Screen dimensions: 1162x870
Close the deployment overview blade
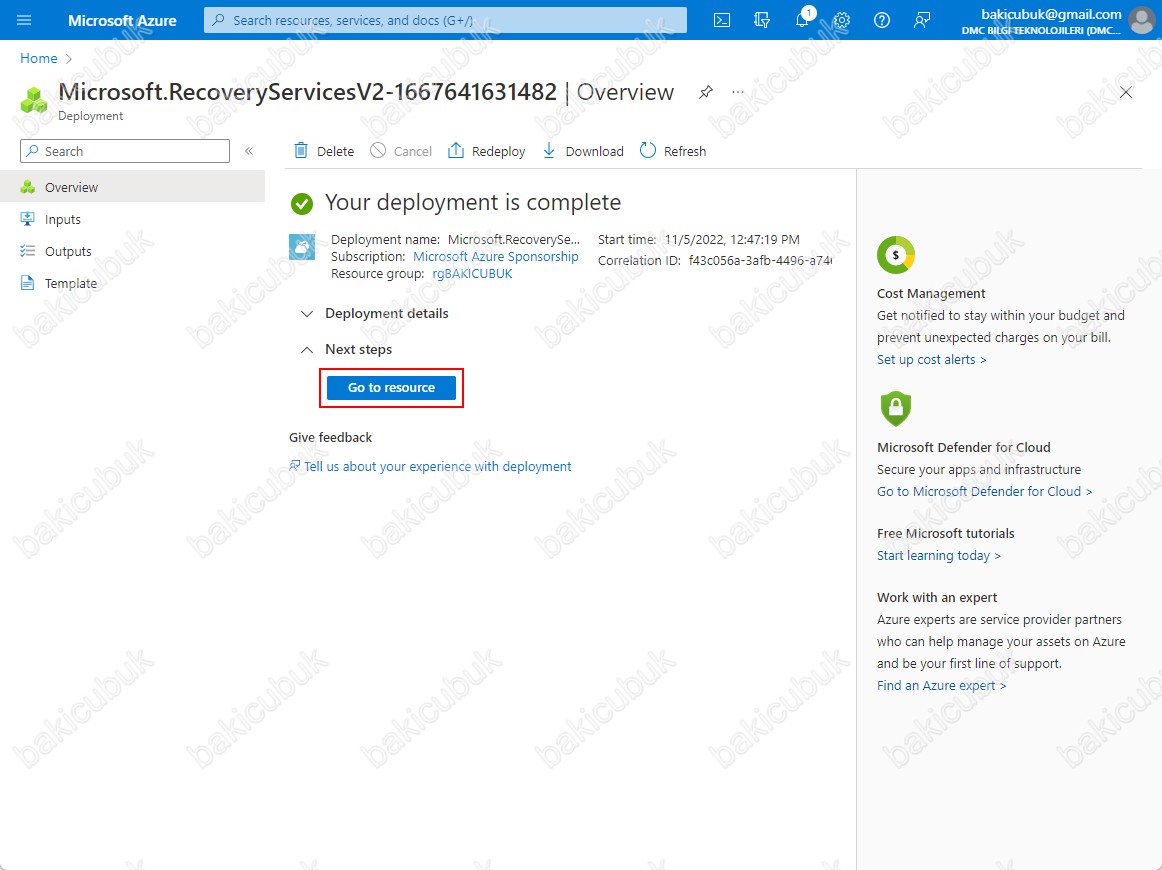(x=1126, y=92)
